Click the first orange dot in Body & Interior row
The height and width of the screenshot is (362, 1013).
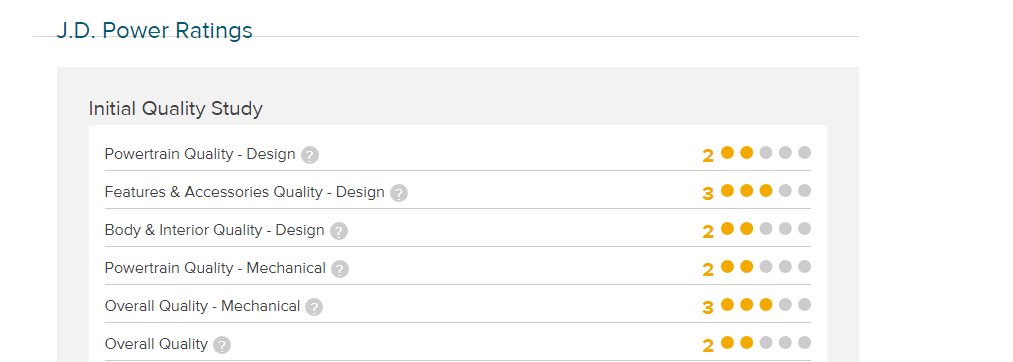(x=727, y=229)
